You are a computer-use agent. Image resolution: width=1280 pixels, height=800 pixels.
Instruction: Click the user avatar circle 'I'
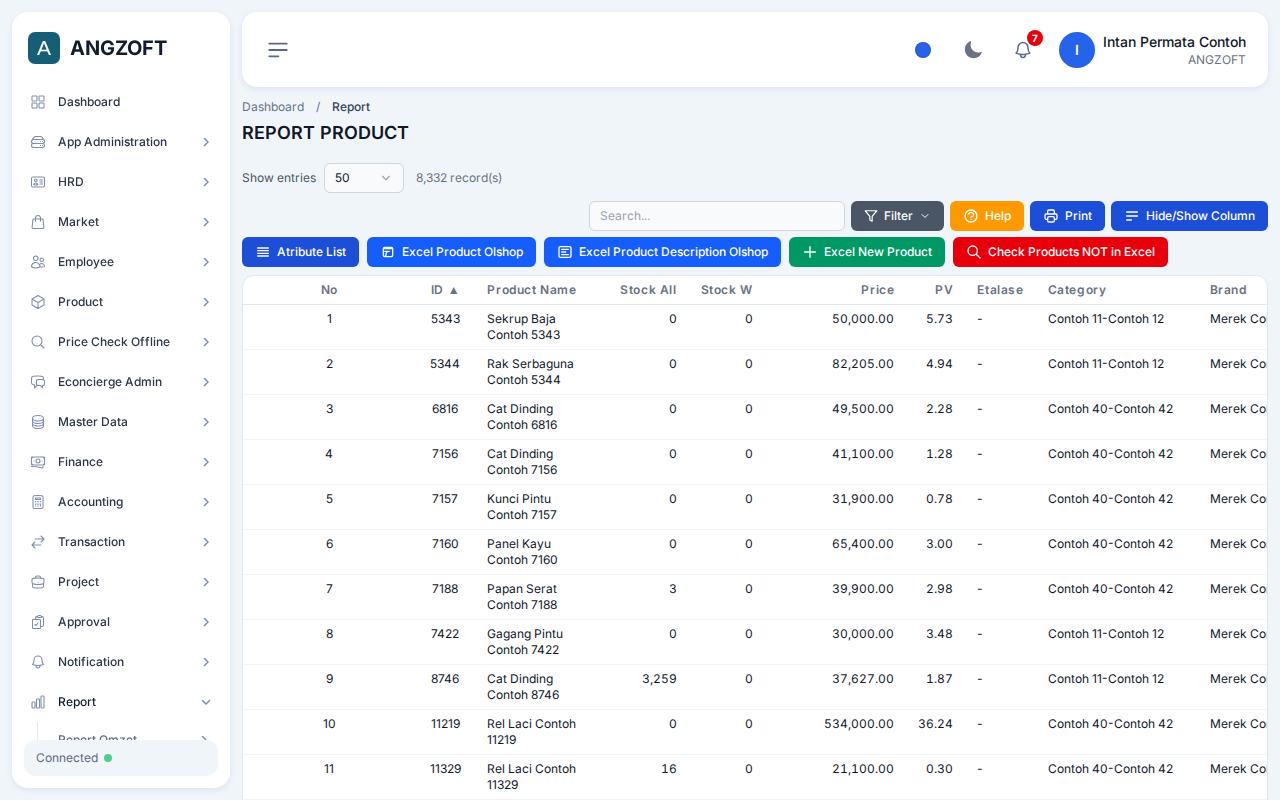[x=1077, y=50]
